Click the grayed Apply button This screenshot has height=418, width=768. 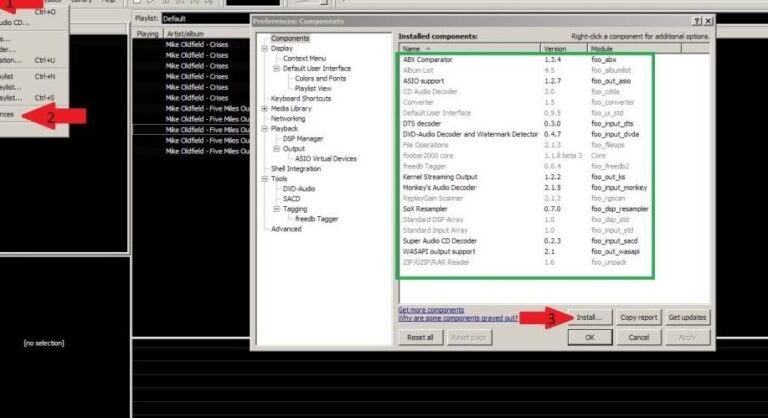687,338
